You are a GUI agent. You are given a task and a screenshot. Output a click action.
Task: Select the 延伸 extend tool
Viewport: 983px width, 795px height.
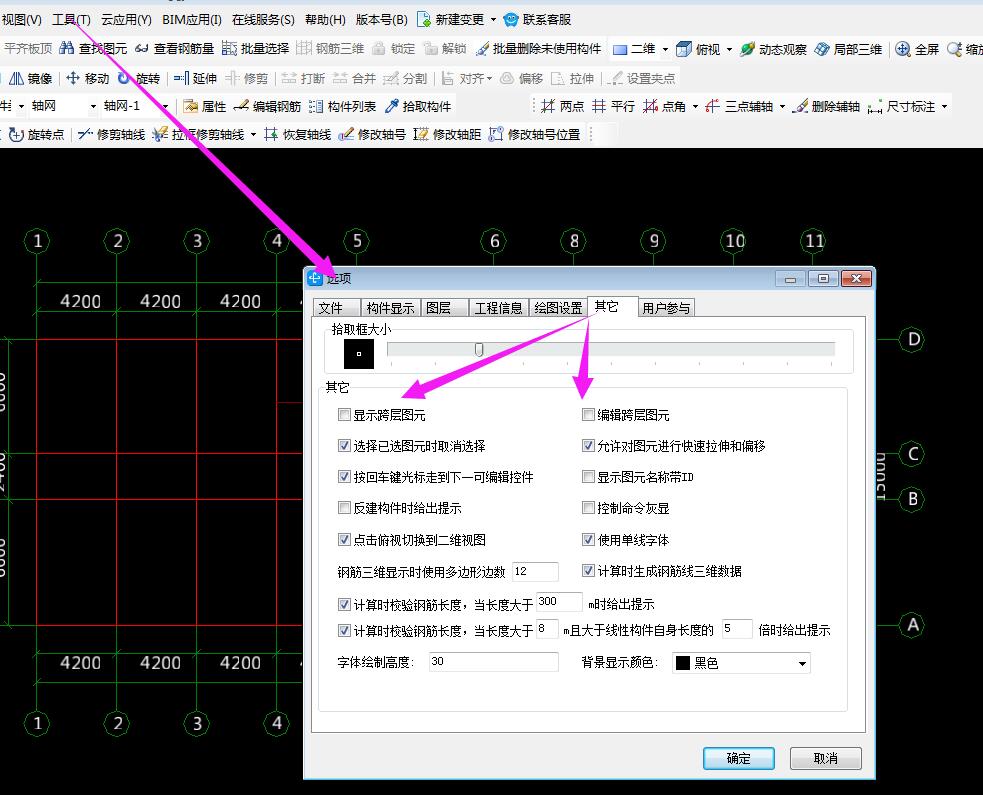[195, 78]
